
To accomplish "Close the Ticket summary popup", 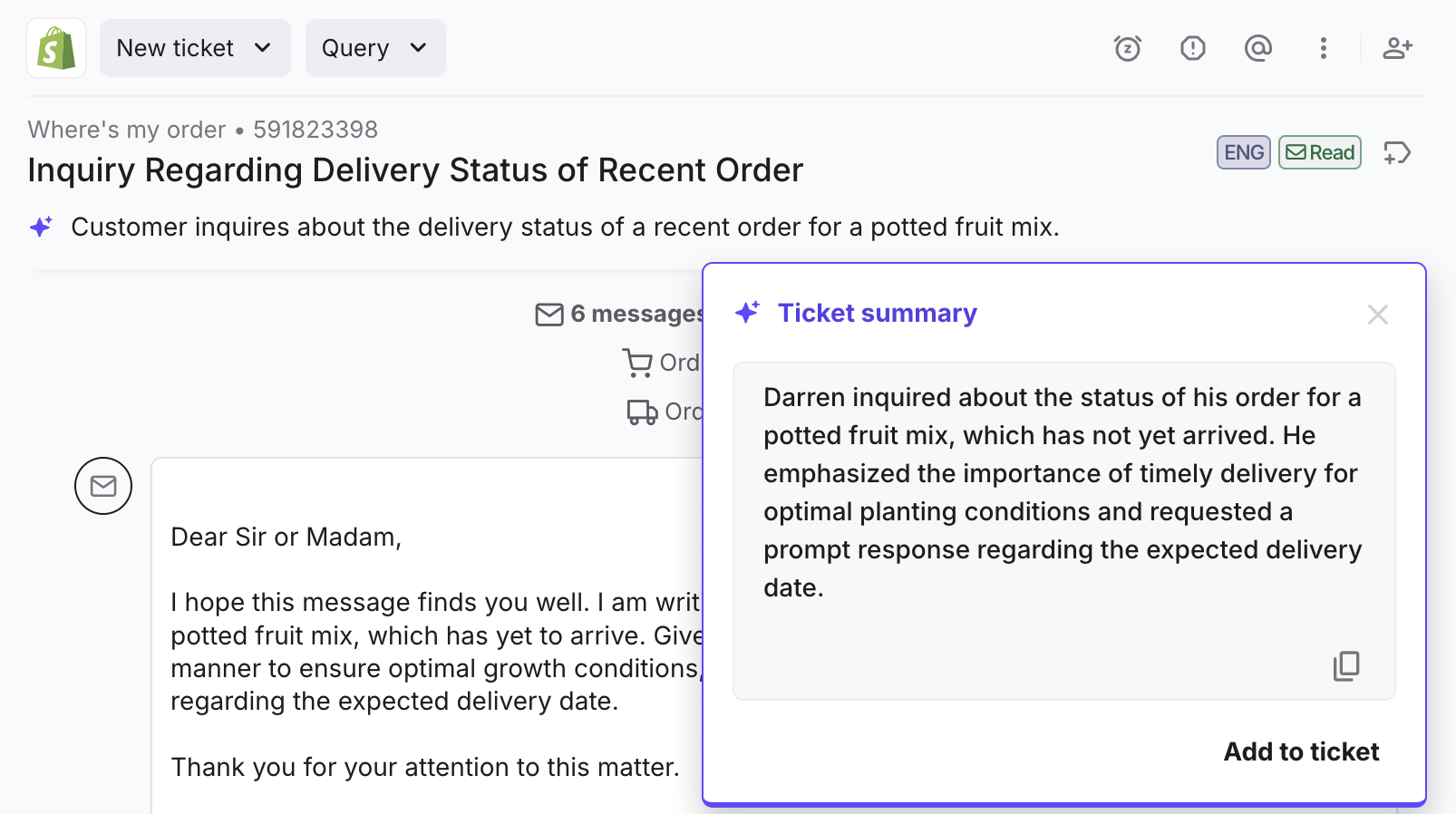I will [1378, 315].
